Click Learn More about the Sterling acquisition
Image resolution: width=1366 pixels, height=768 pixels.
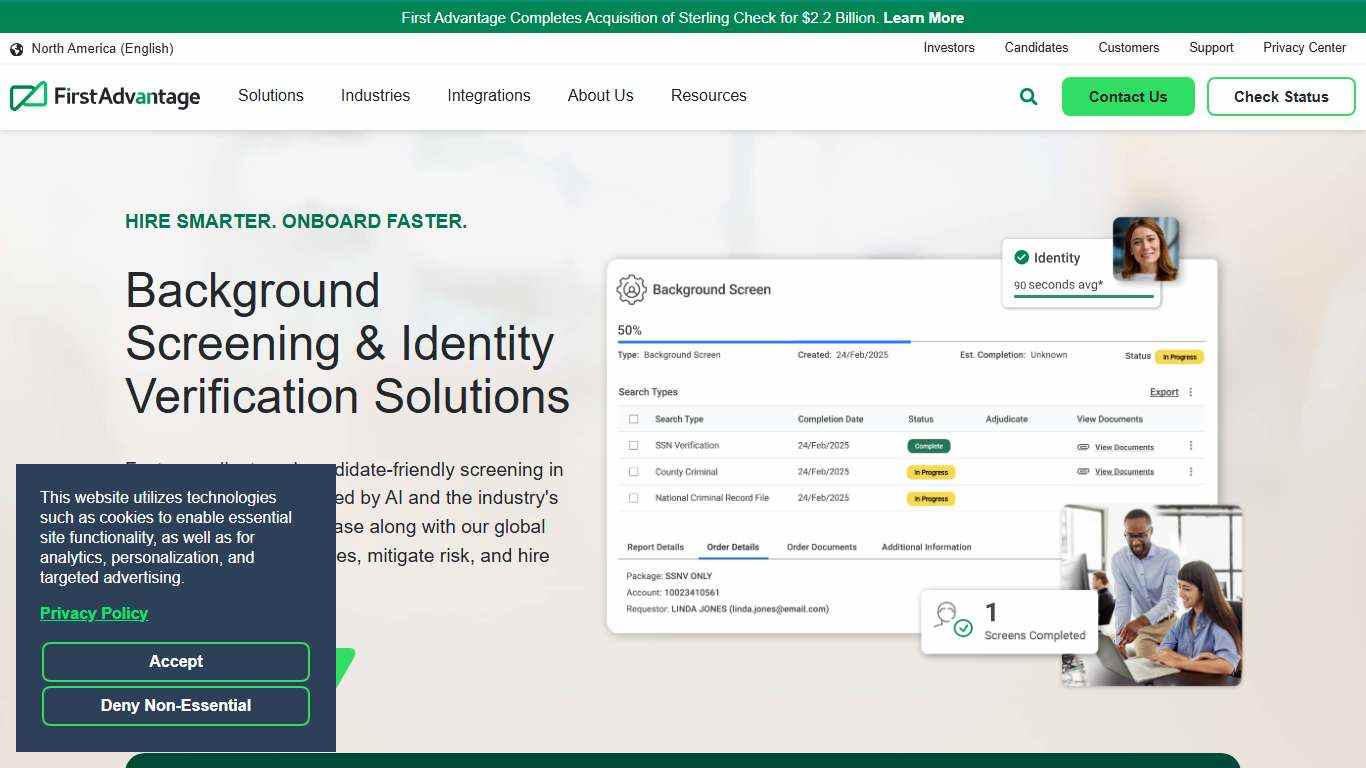pyautogui.click(x=923, y=17)
